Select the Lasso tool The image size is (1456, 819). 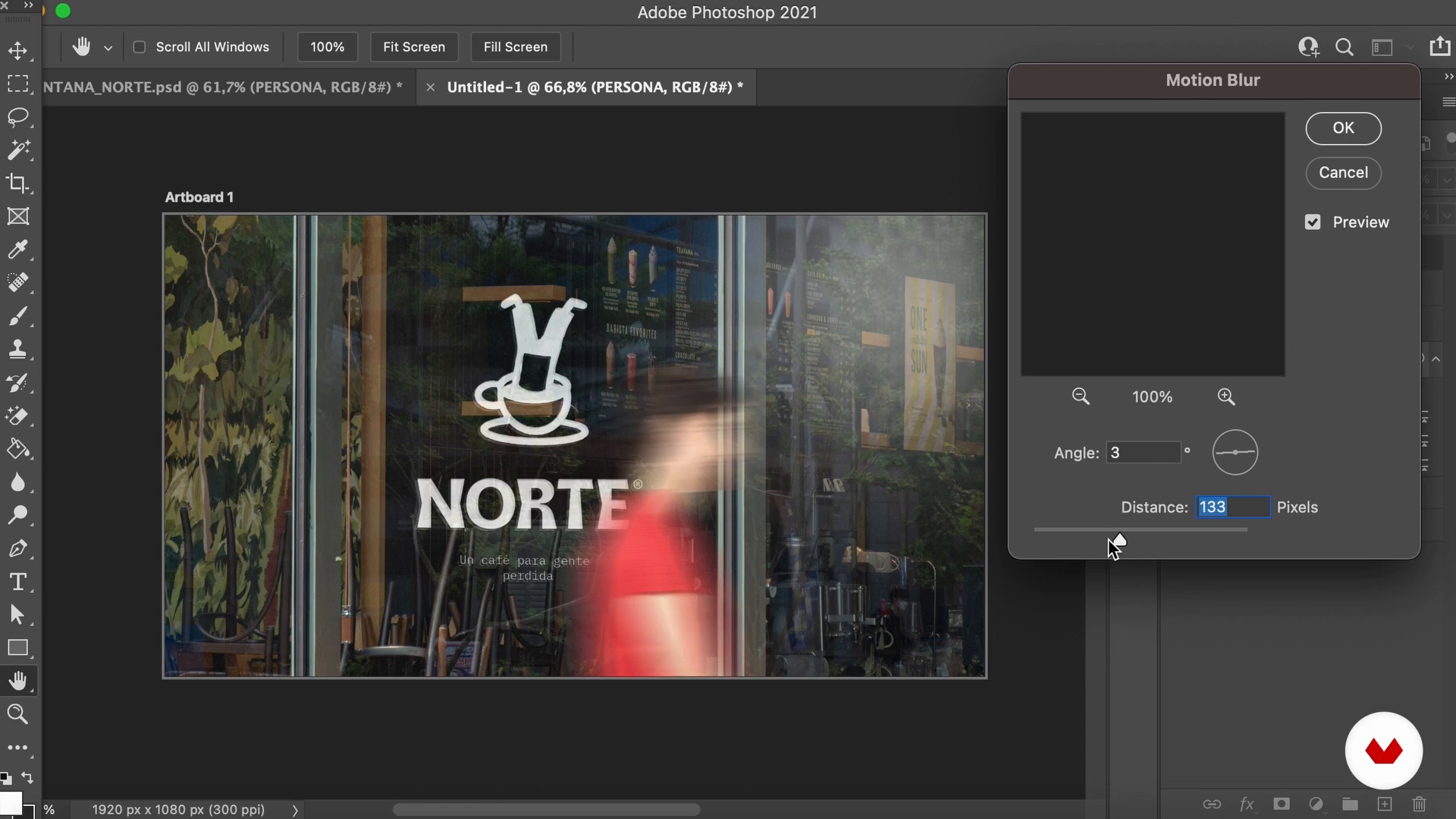tap(18, 117)
